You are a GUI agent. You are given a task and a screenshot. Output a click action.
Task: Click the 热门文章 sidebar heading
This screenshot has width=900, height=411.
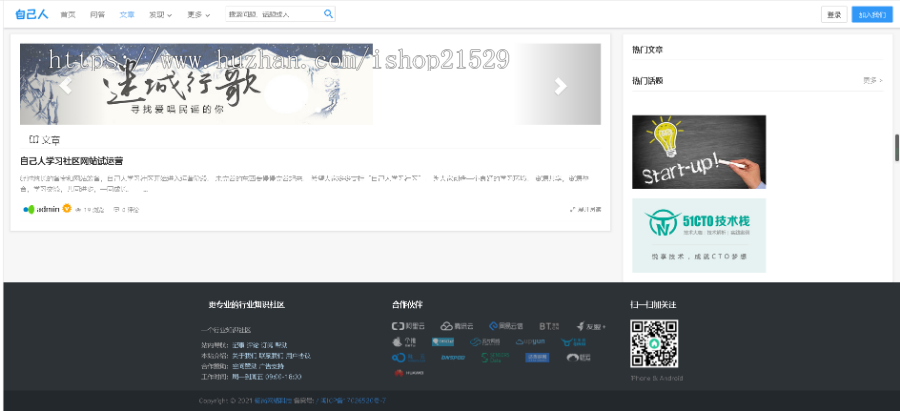(647, 50)
